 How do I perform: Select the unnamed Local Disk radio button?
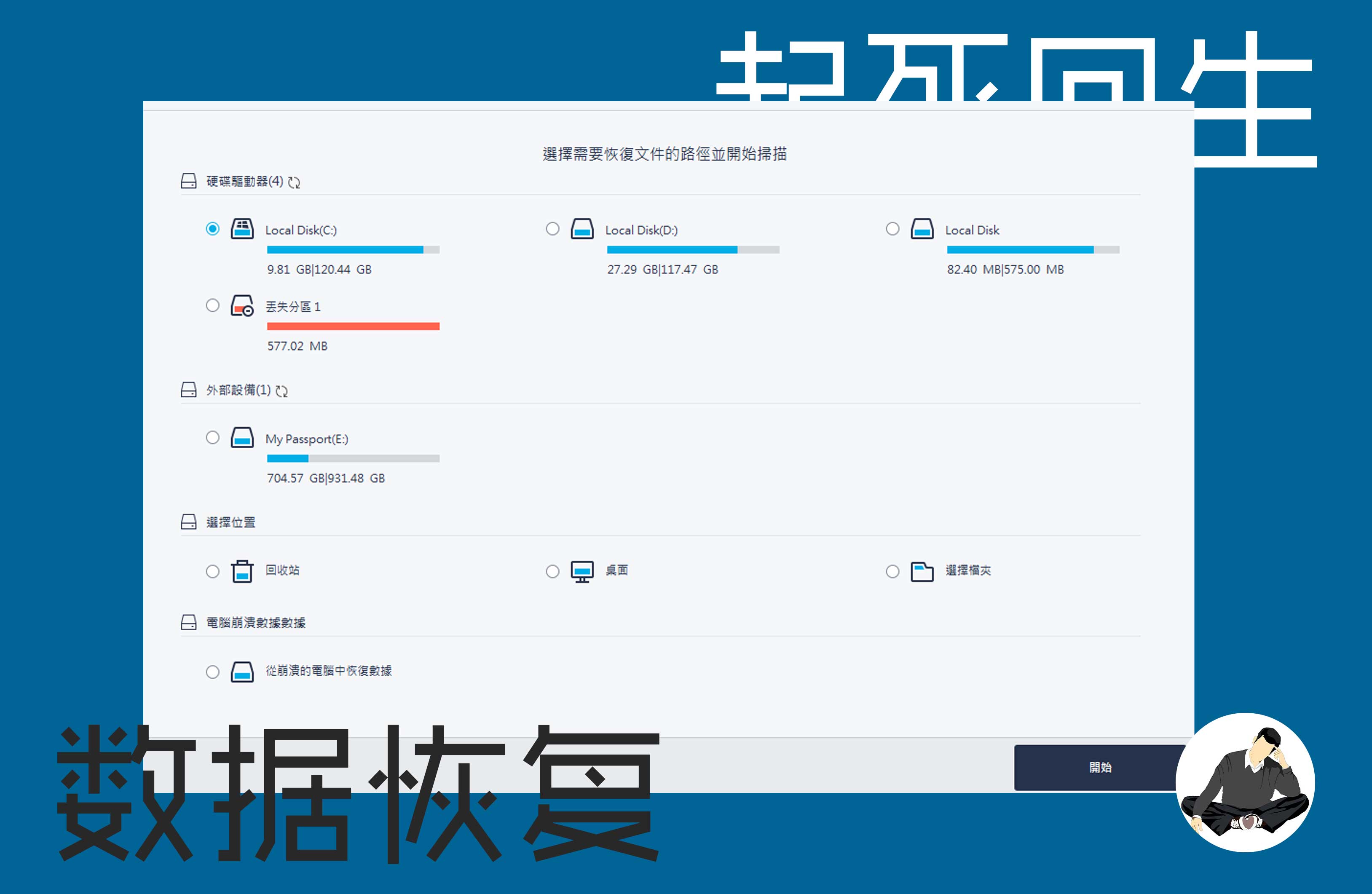pos(892,229)
